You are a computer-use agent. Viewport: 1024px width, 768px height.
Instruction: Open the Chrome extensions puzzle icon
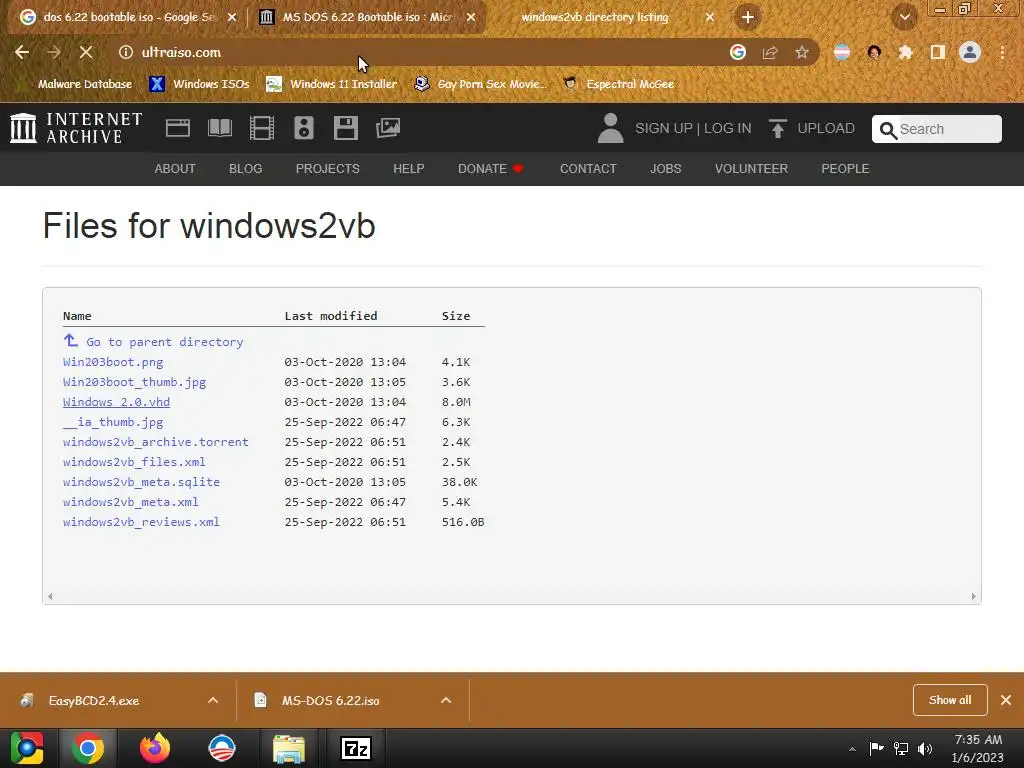[905, 52]
